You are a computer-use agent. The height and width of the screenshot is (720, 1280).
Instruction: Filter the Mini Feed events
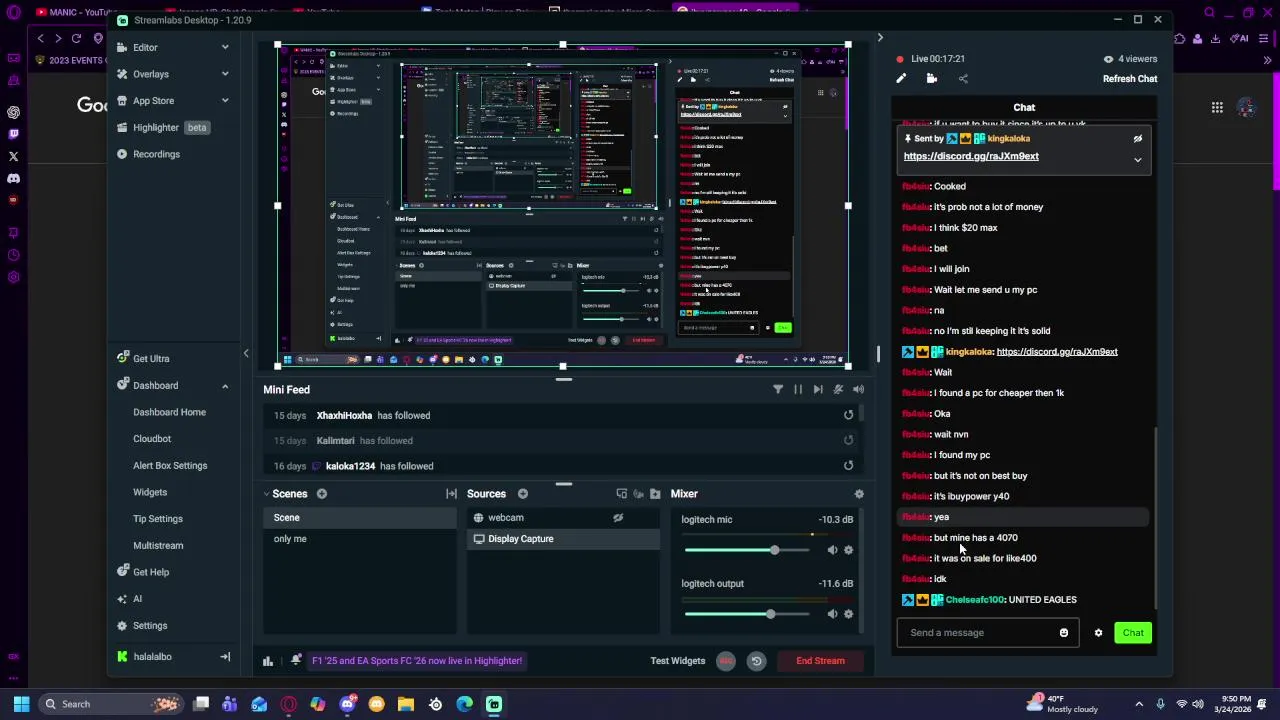[778, 389]
